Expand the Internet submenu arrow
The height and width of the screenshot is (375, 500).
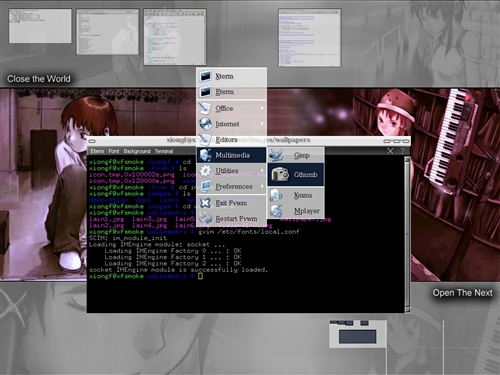point(262,124)
